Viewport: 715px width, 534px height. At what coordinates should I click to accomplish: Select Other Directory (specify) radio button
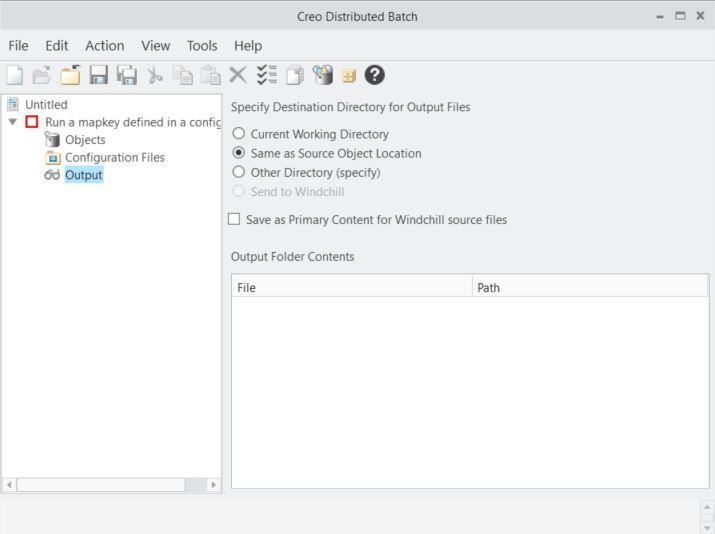coord(239,172)
